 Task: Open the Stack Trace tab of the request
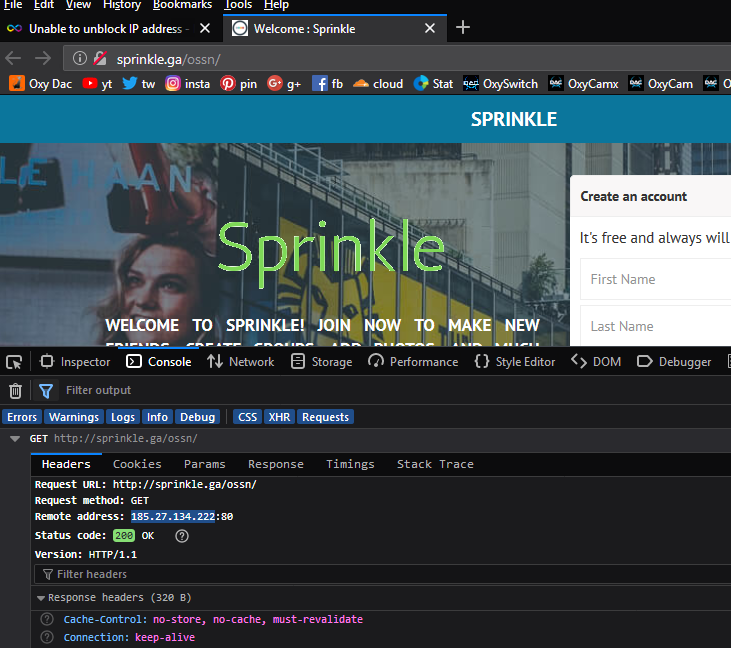[435, 464]
